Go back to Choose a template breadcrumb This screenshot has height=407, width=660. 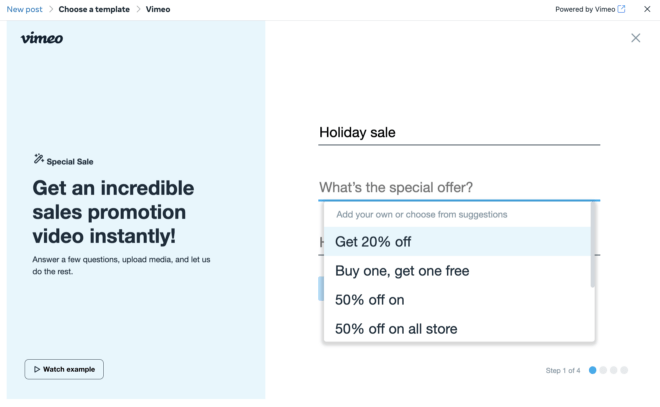click(x=94, y=9)
